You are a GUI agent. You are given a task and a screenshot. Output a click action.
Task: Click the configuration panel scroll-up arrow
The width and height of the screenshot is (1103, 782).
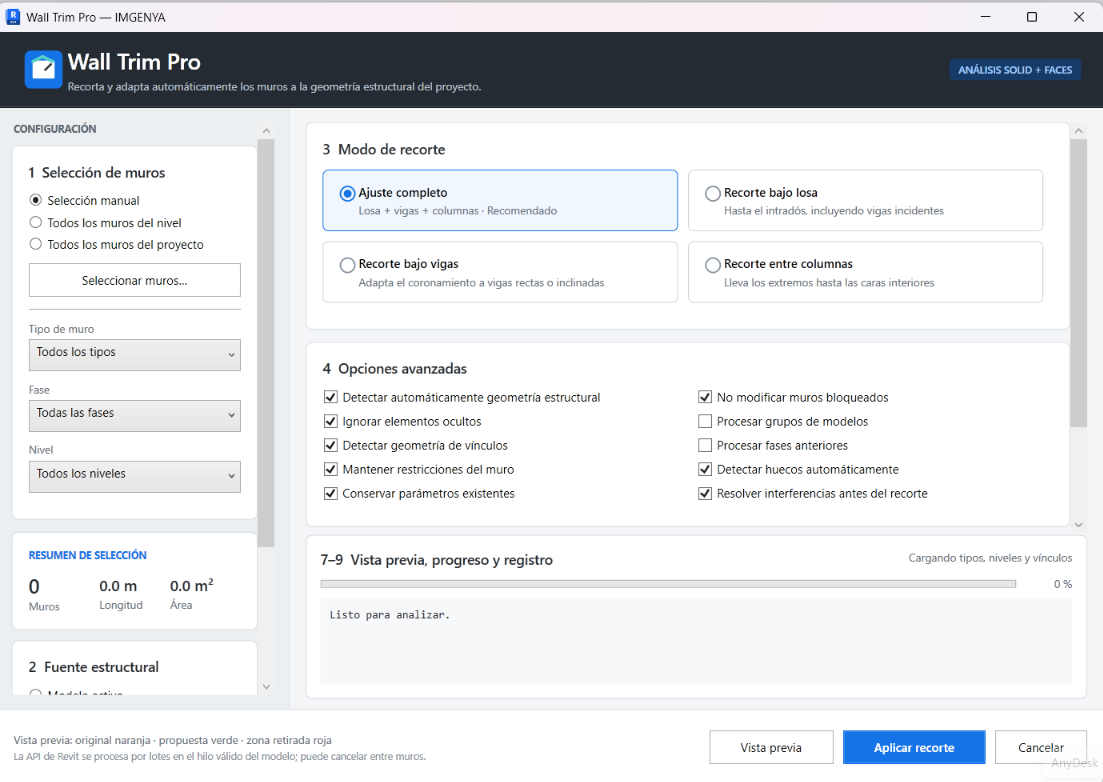coord(266,131)
